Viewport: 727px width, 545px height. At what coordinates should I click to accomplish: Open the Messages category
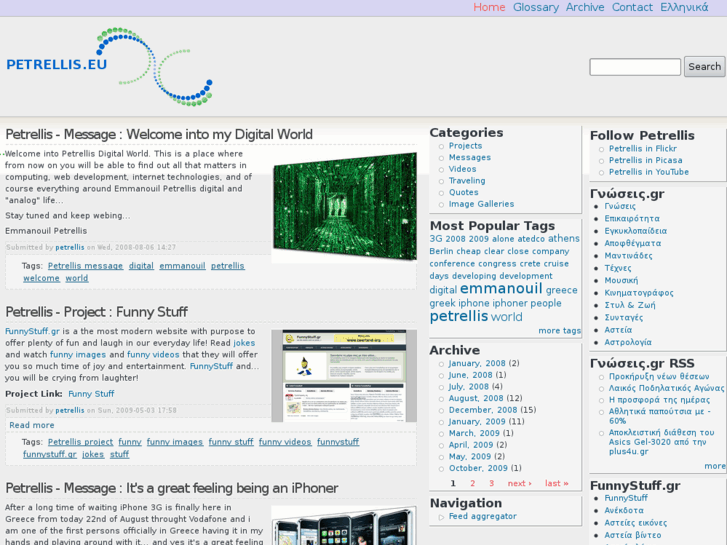point(470,157)
